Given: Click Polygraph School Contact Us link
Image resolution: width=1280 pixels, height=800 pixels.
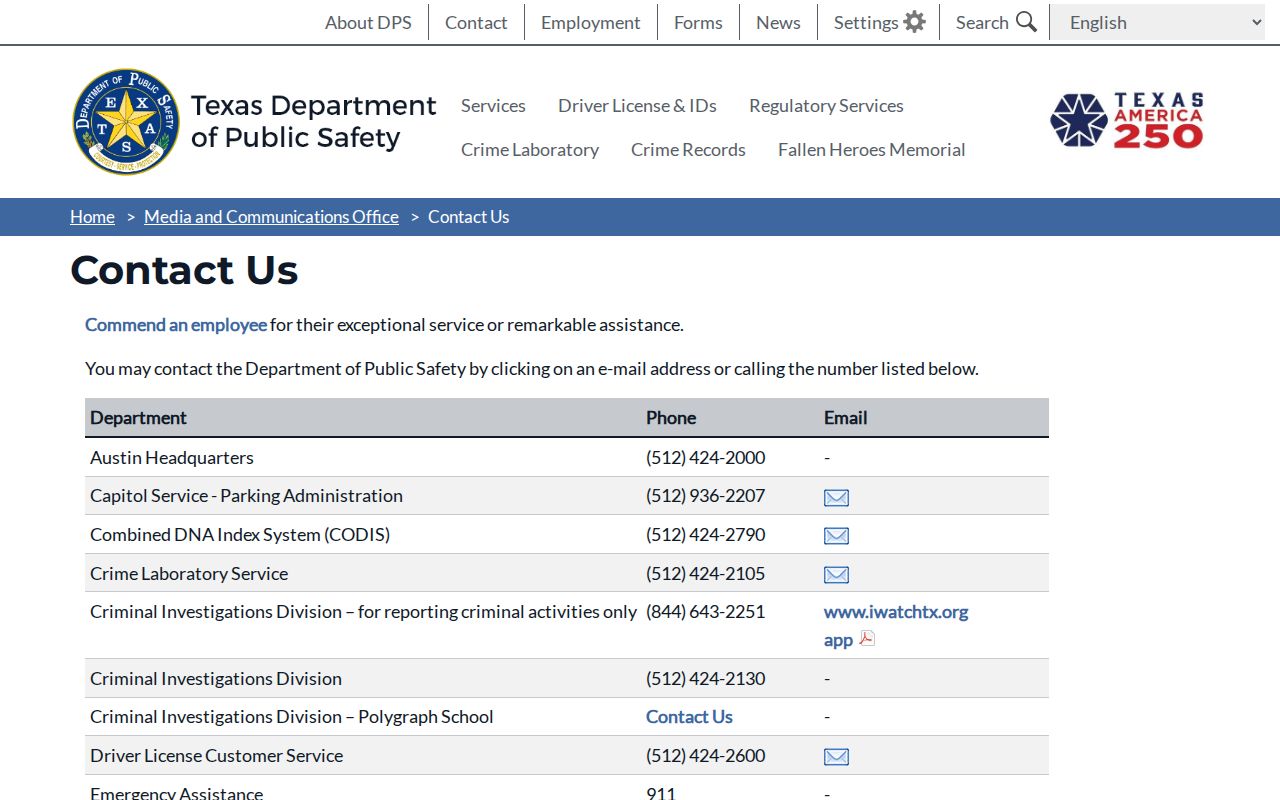Looking at the screenshot, I should (x=689, y=717).
